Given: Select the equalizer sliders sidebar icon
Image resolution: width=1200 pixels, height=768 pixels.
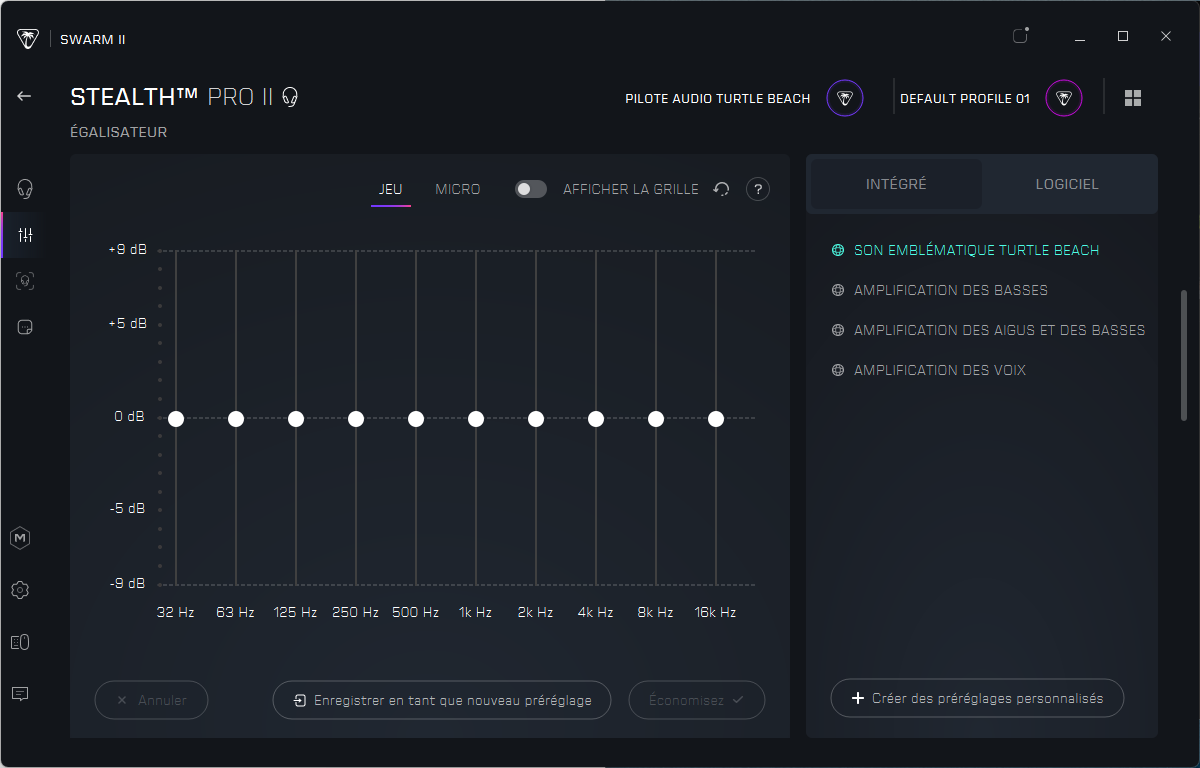Looking at the screenshot, I should point(25,235).
